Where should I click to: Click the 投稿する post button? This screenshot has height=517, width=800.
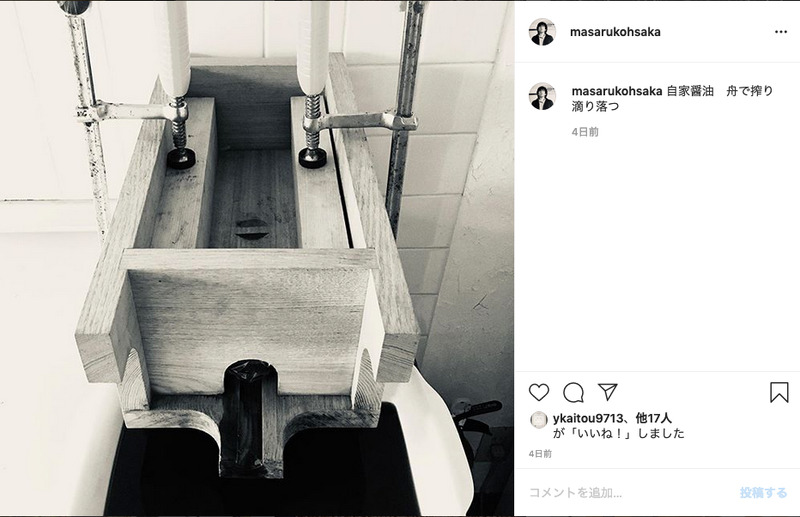(x=763, y=493)
